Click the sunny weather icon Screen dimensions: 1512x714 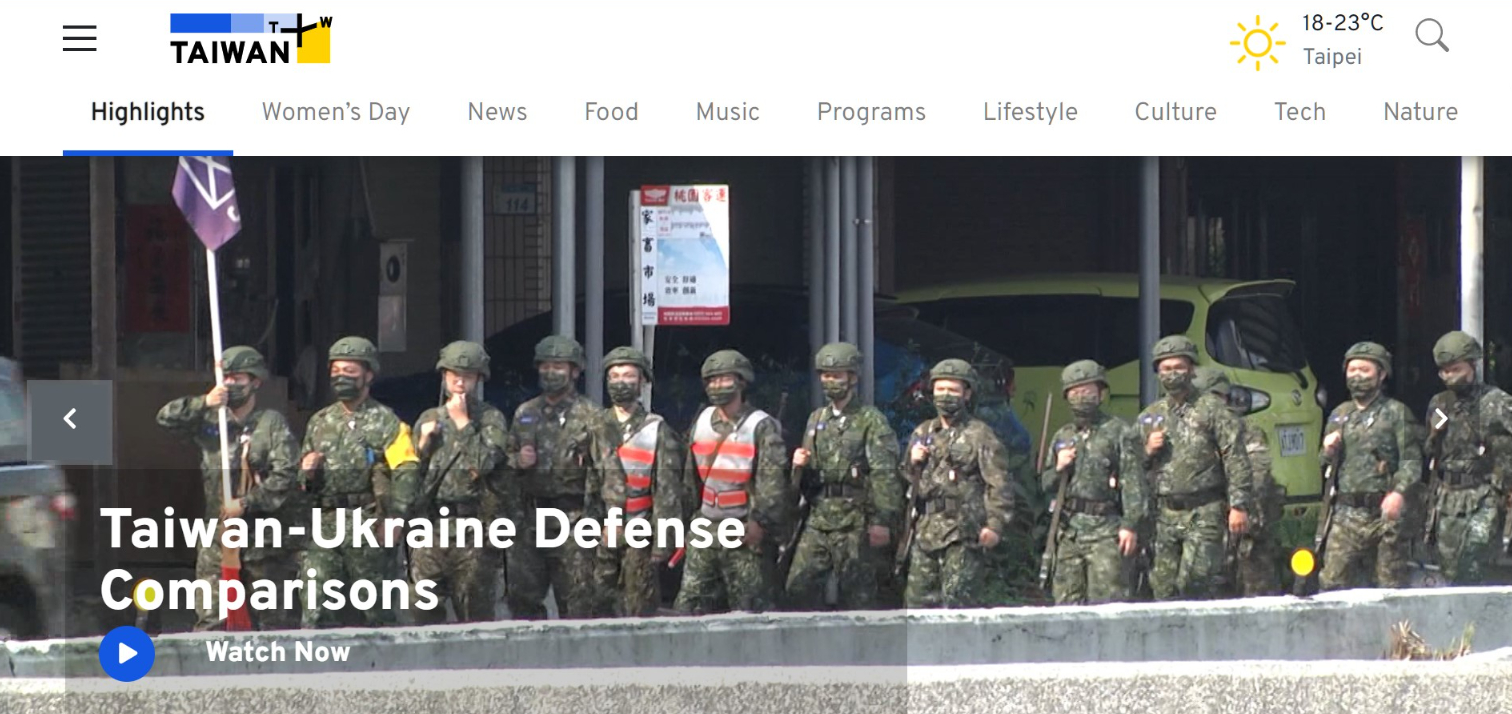[1257, 42]
